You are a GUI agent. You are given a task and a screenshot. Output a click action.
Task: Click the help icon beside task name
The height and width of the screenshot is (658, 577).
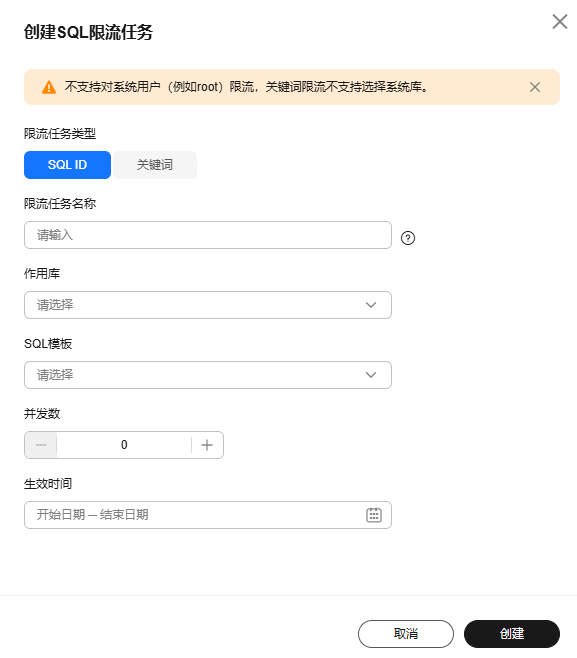click(407, 238)
